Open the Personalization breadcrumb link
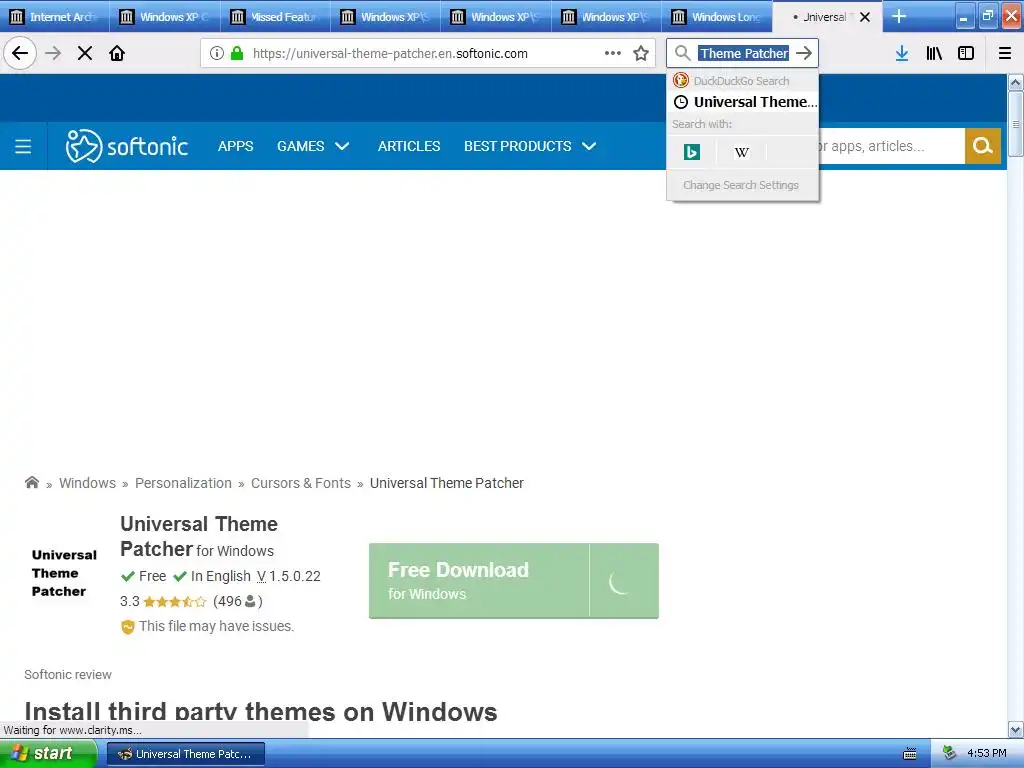 pos(183,483)
